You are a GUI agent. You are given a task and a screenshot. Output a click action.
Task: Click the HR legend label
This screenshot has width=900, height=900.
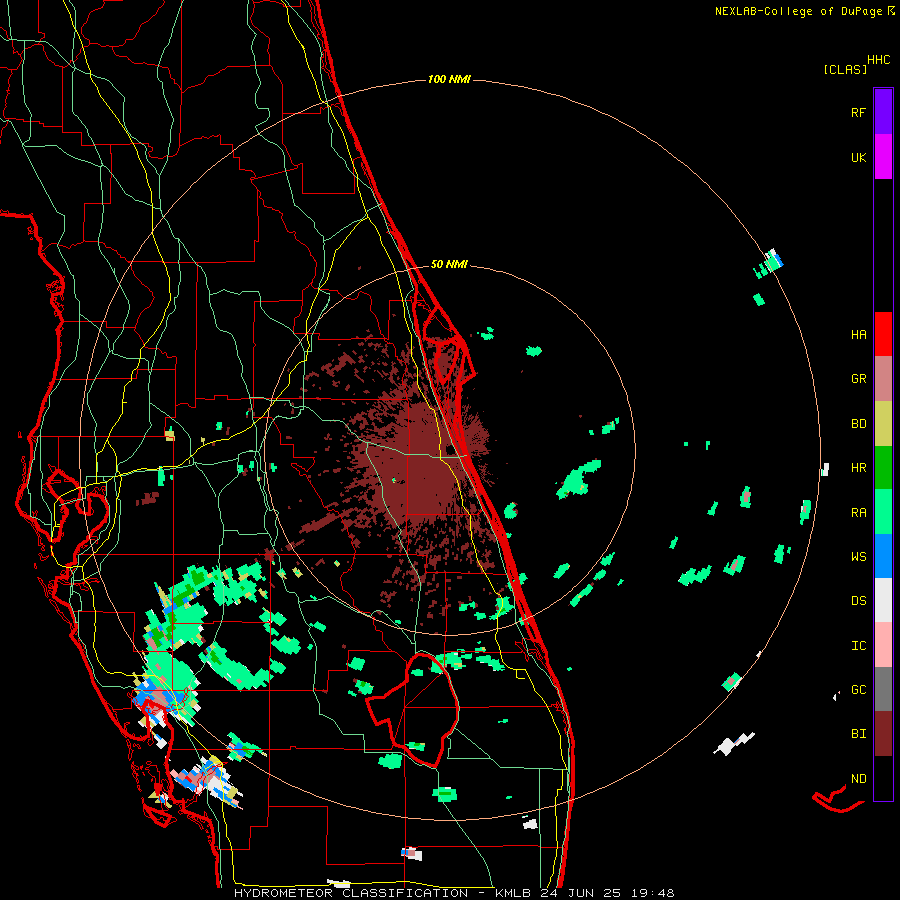(x=858, y=468)
